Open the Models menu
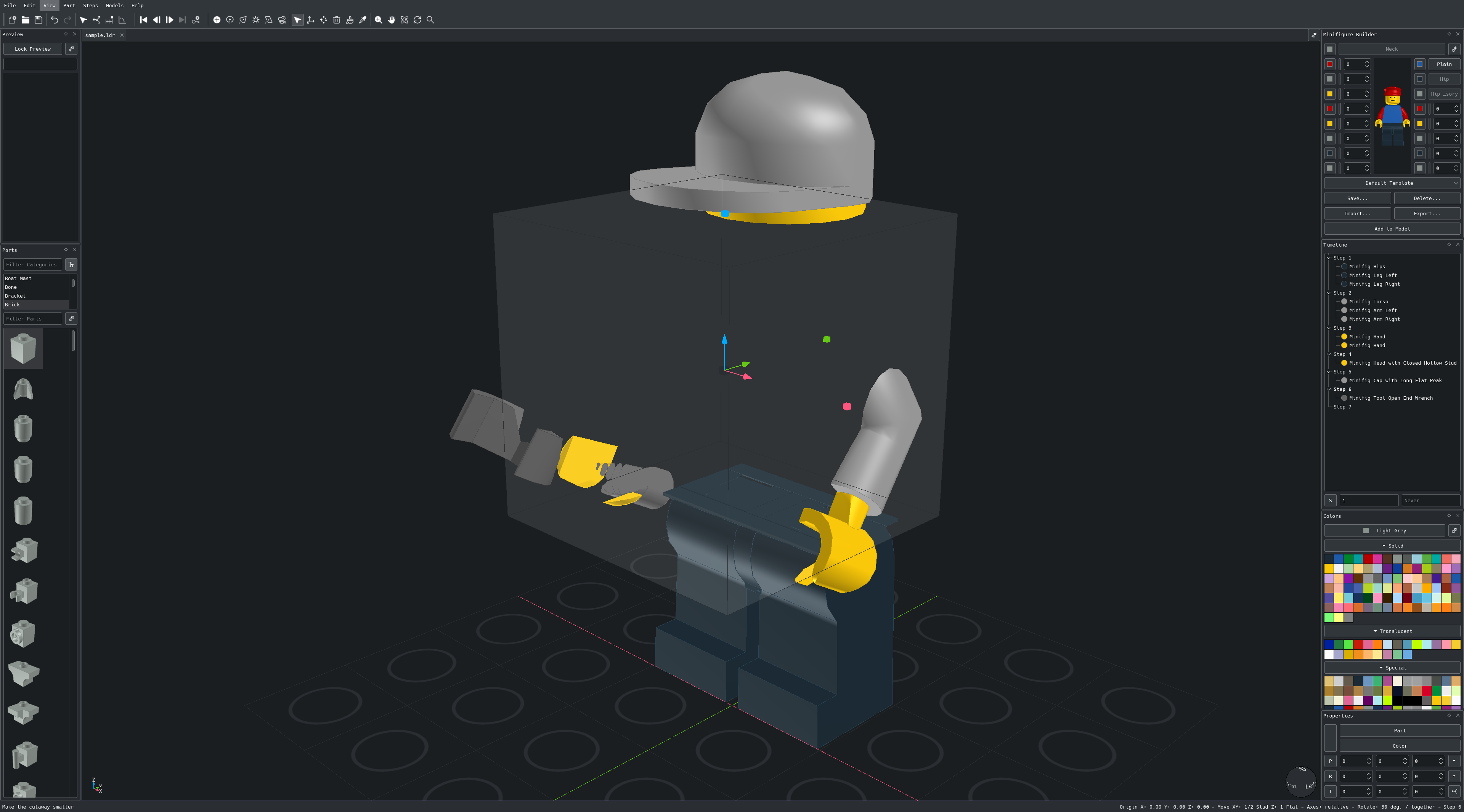 click(x=114, y=5)
